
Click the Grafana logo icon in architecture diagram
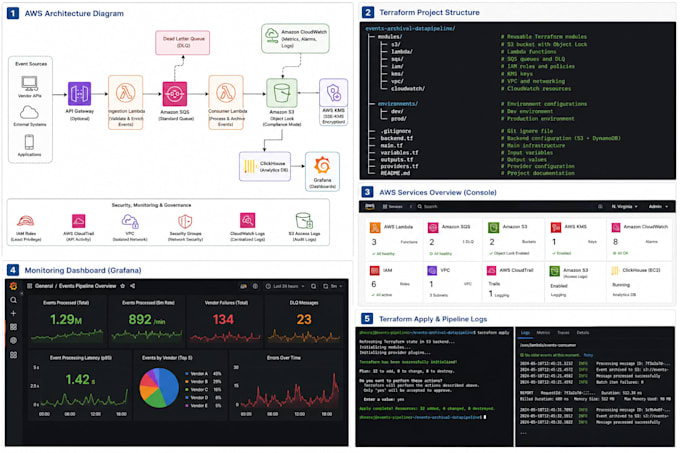tap(322, 166)
